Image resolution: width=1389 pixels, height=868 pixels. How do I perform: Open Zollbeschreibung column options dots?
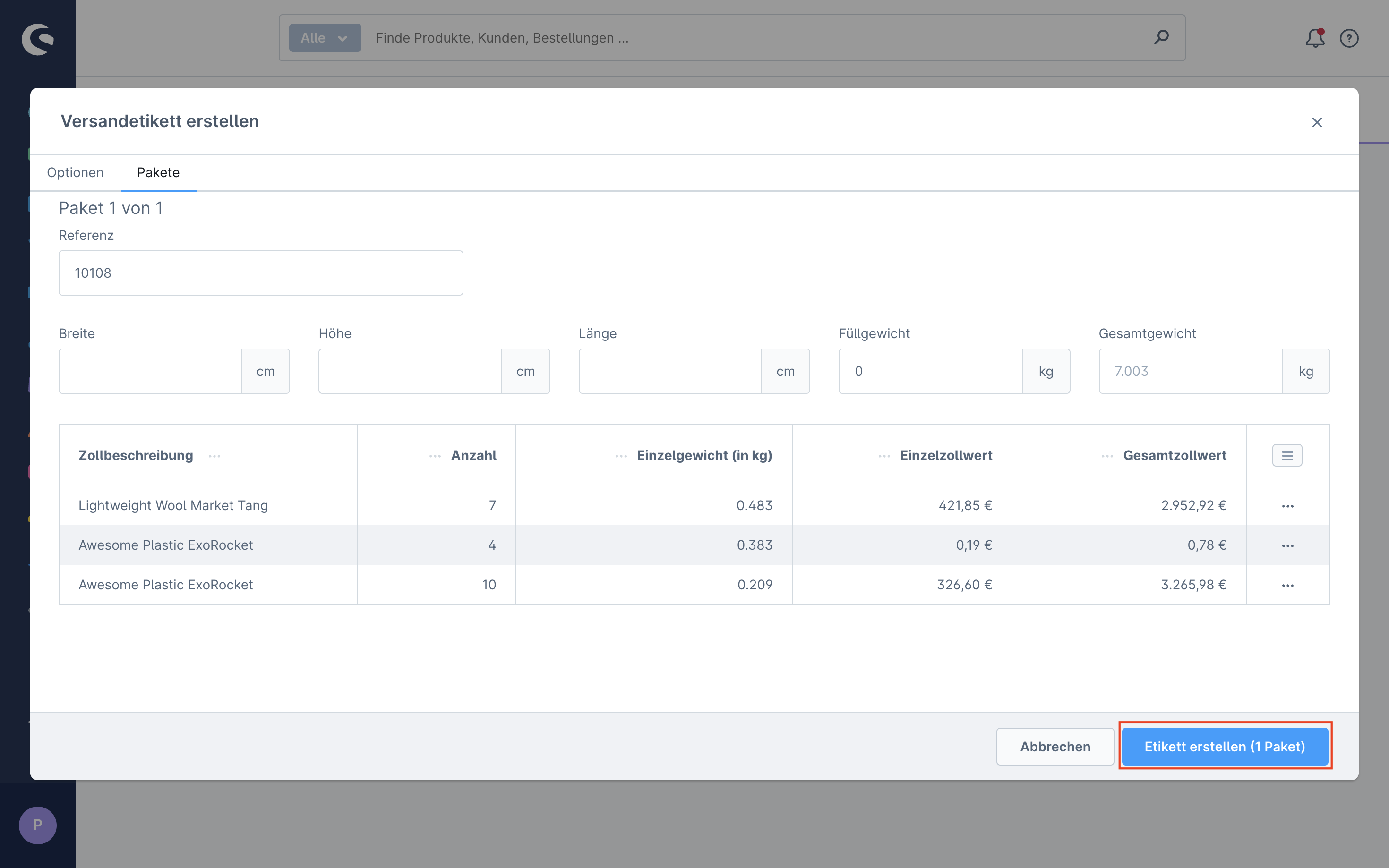click(215, 456)
